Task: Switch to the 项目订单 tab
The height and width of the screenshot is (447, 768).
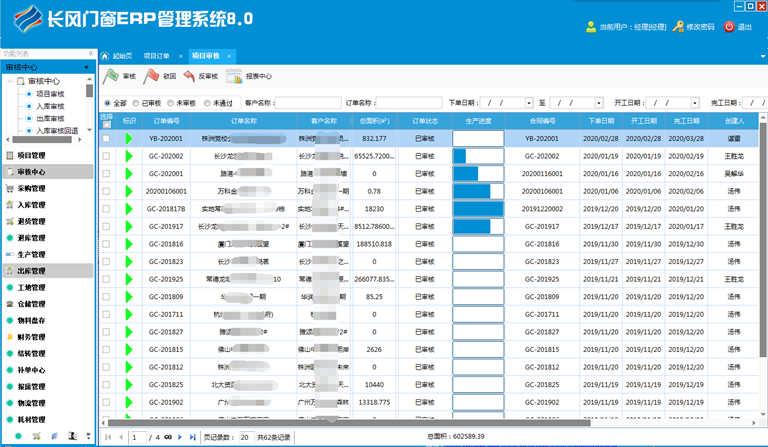Action: pyautogui.click(x=156, y=56)
